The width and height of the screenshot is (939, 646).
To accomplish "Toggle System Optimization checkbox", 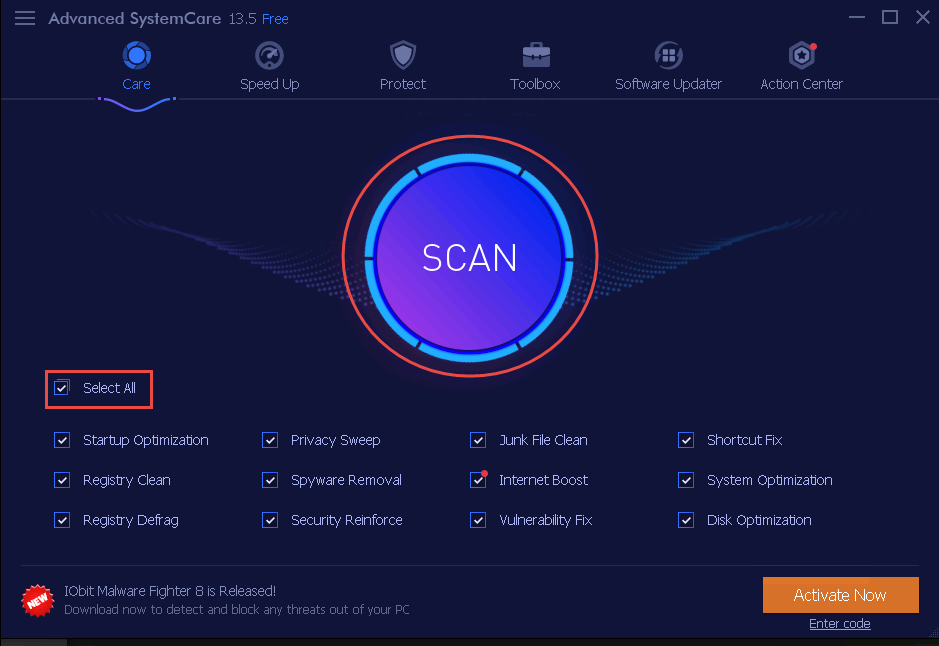I will (x=686, y=480).
